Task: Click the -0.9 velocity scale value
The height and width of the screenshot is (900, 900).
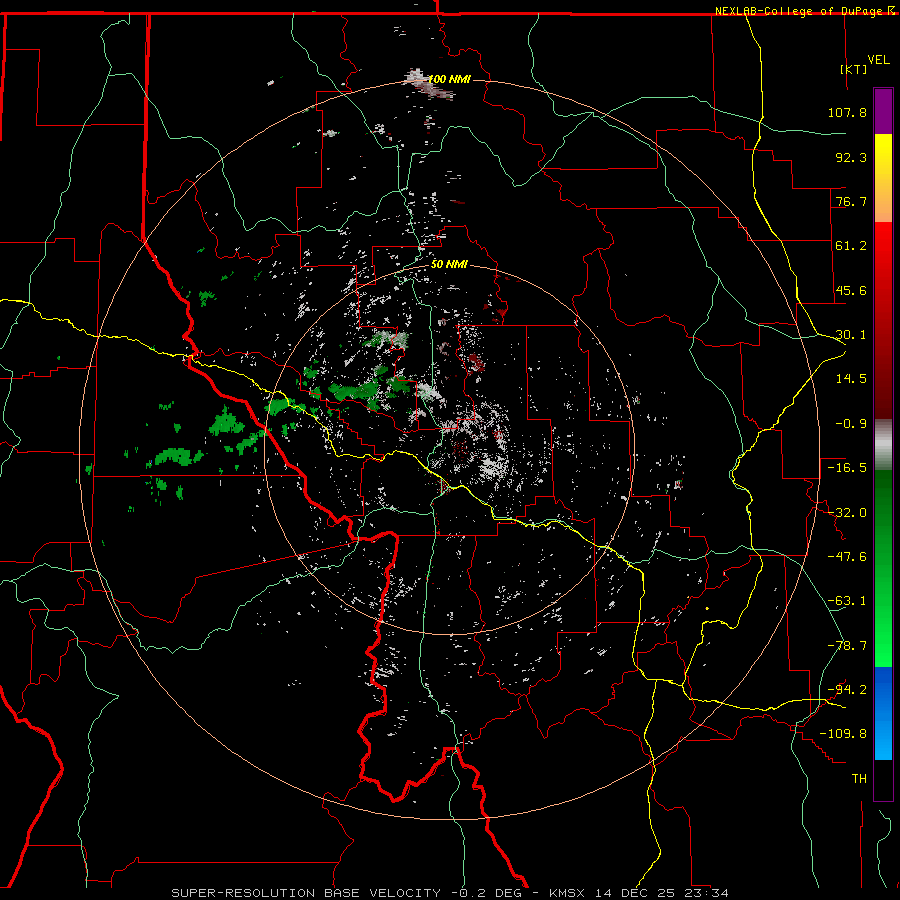Action: pos(851,424)
